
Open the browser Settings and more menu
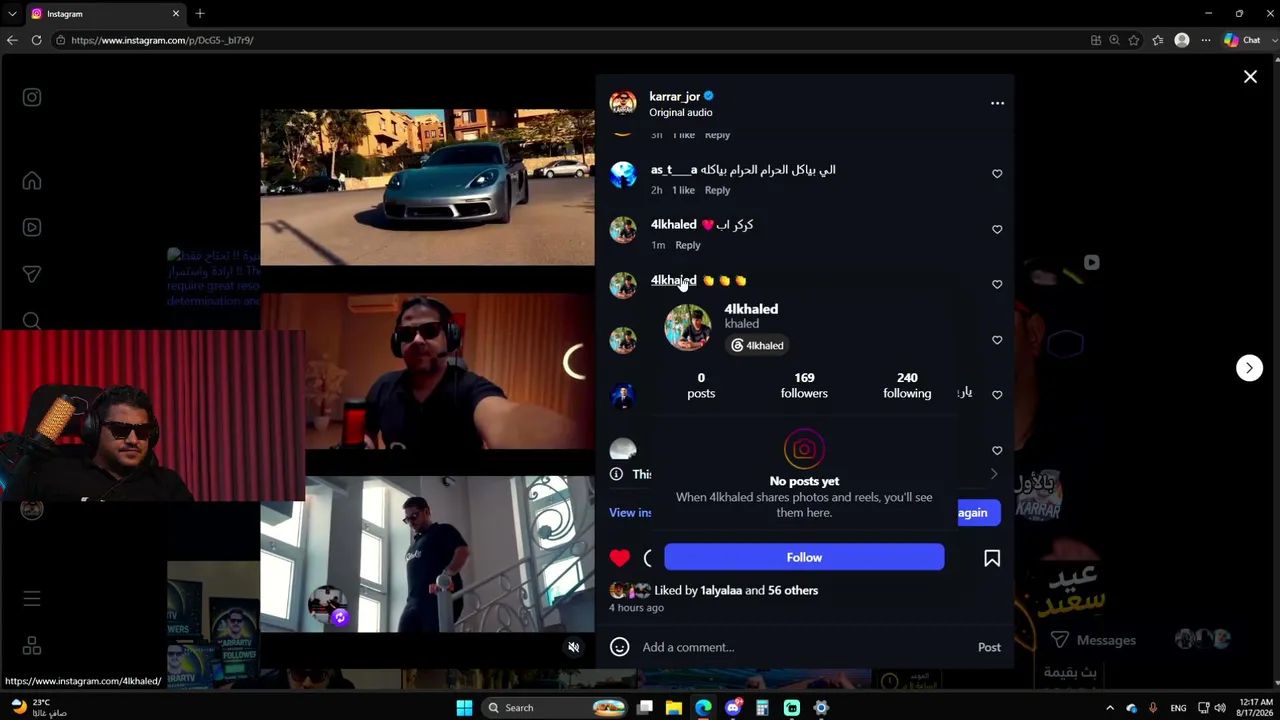point(1206,40)
